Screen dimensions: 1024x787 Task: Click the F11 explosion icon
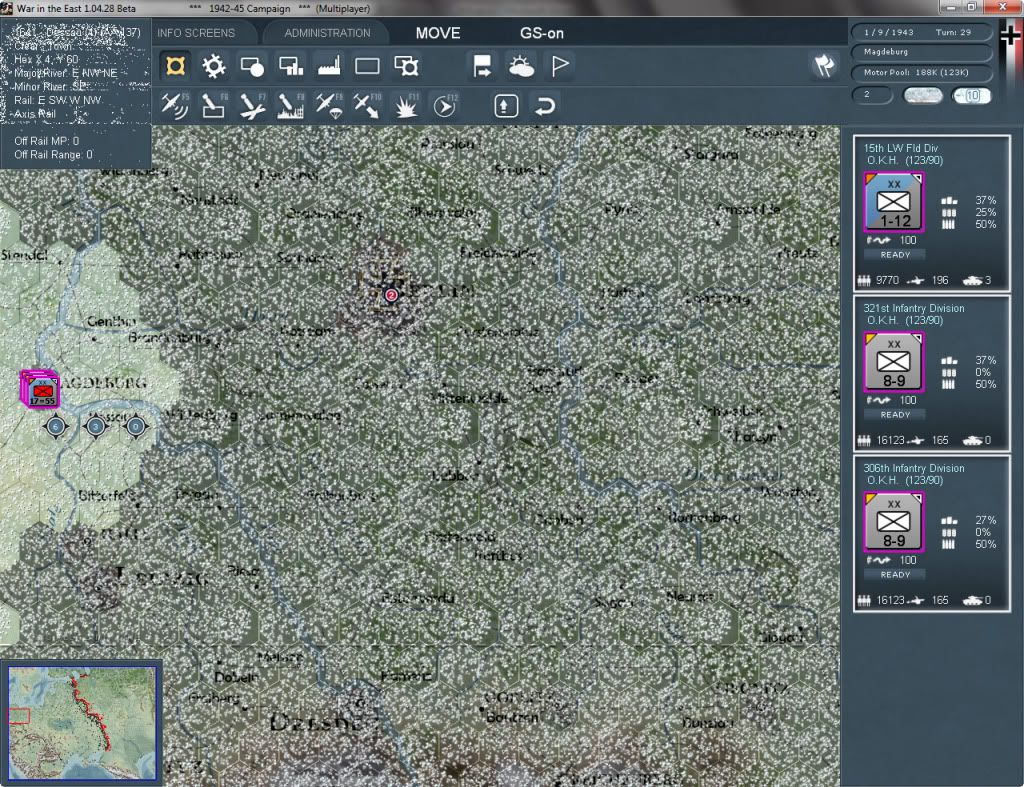[406, 105]
